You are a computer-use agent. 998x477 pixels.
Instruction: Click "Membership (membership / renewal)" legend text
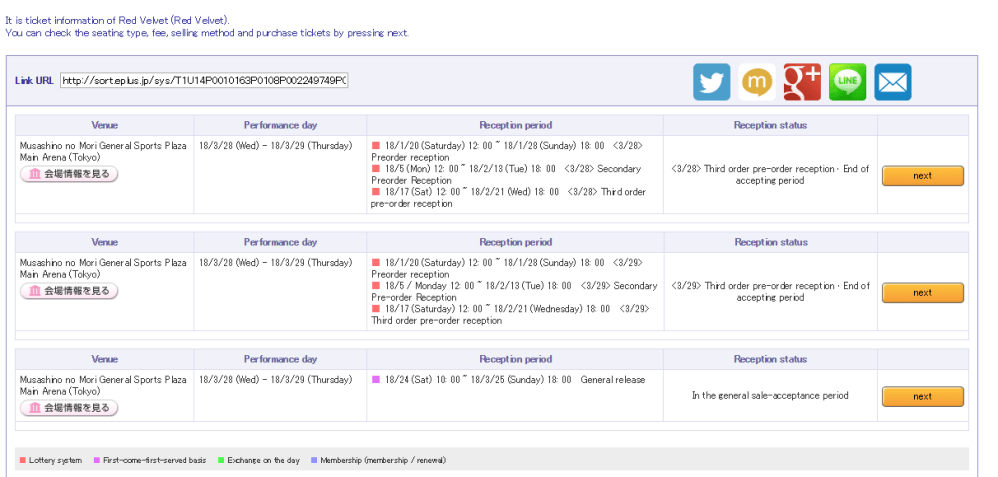point(383,460)
